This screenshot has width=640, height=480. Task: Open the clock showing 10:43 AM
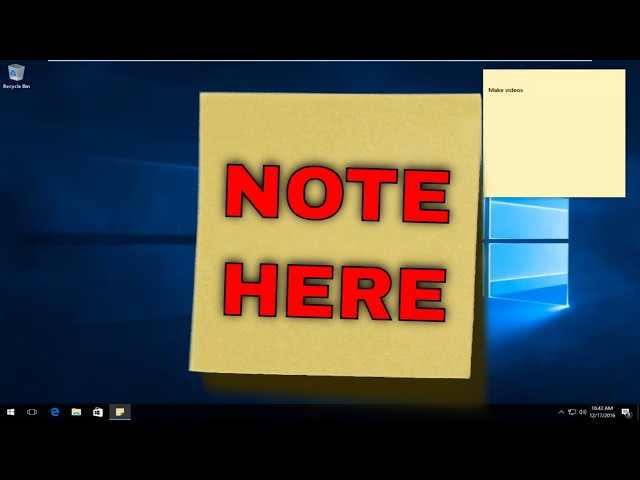602,412
